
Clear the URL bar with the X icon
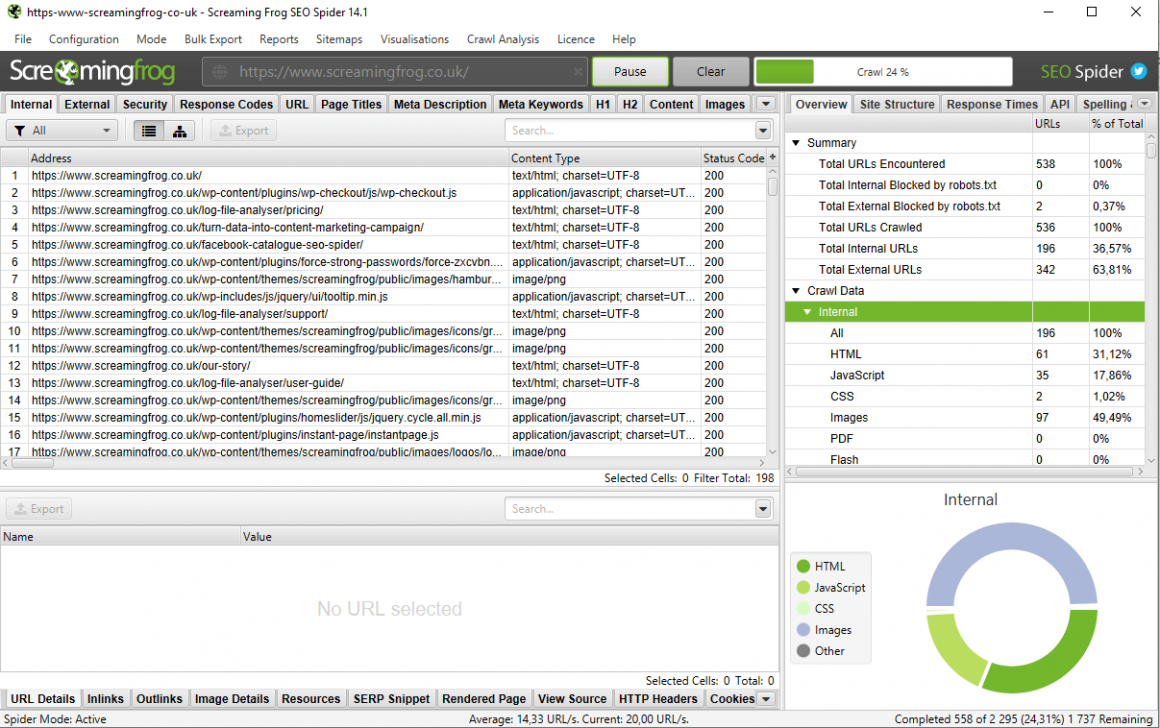(x=578, y=72)
